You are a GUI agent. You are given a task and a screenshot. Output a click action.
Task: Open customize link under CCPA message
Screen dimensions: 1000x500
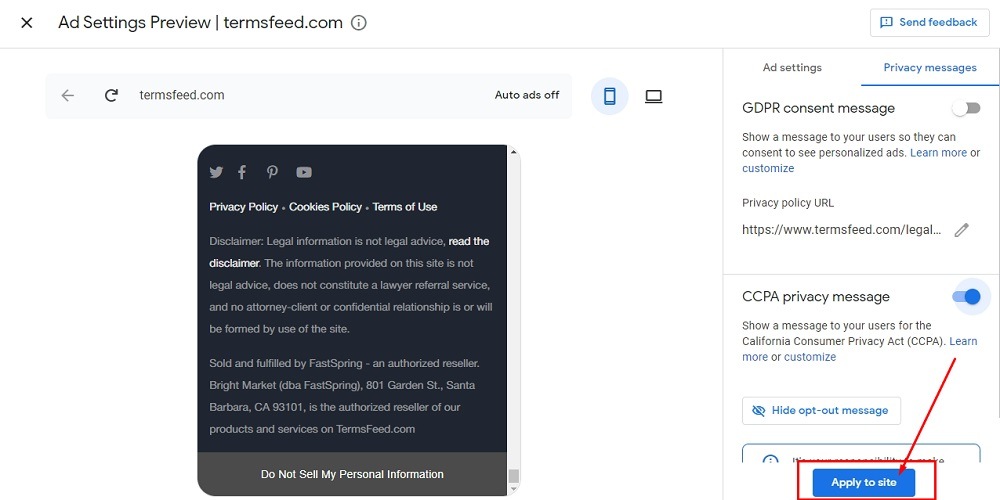point(810,357)
